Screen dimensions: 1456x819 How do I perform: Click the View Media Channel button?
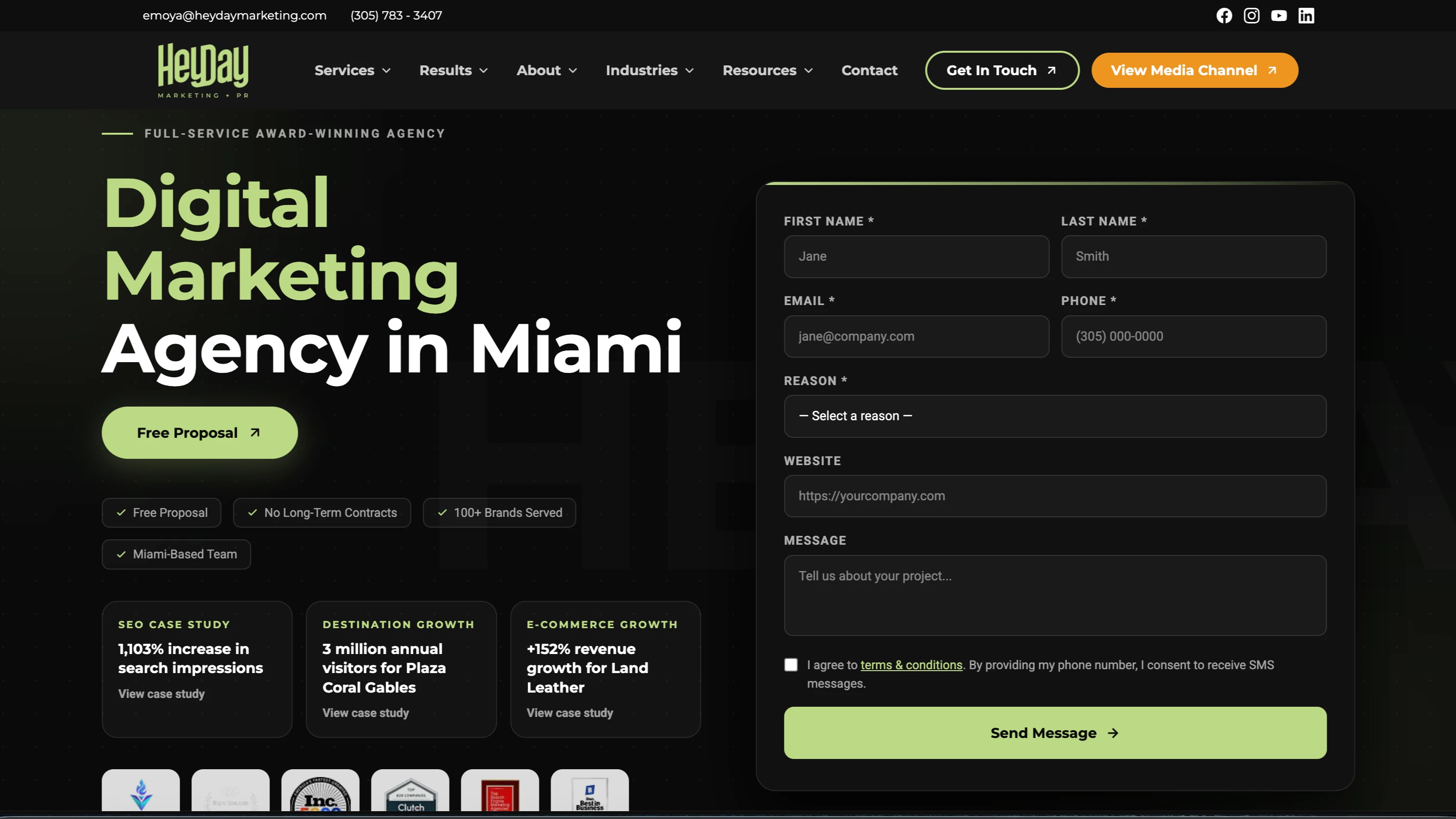point(1194,70)
